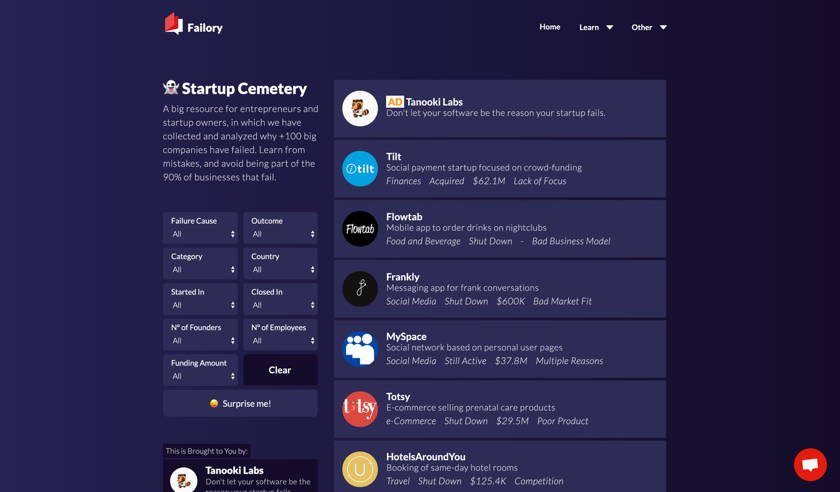The width and height of the screenshot is (840, 492).
Task: Click the Clear filters button
Action: (280, 370)
